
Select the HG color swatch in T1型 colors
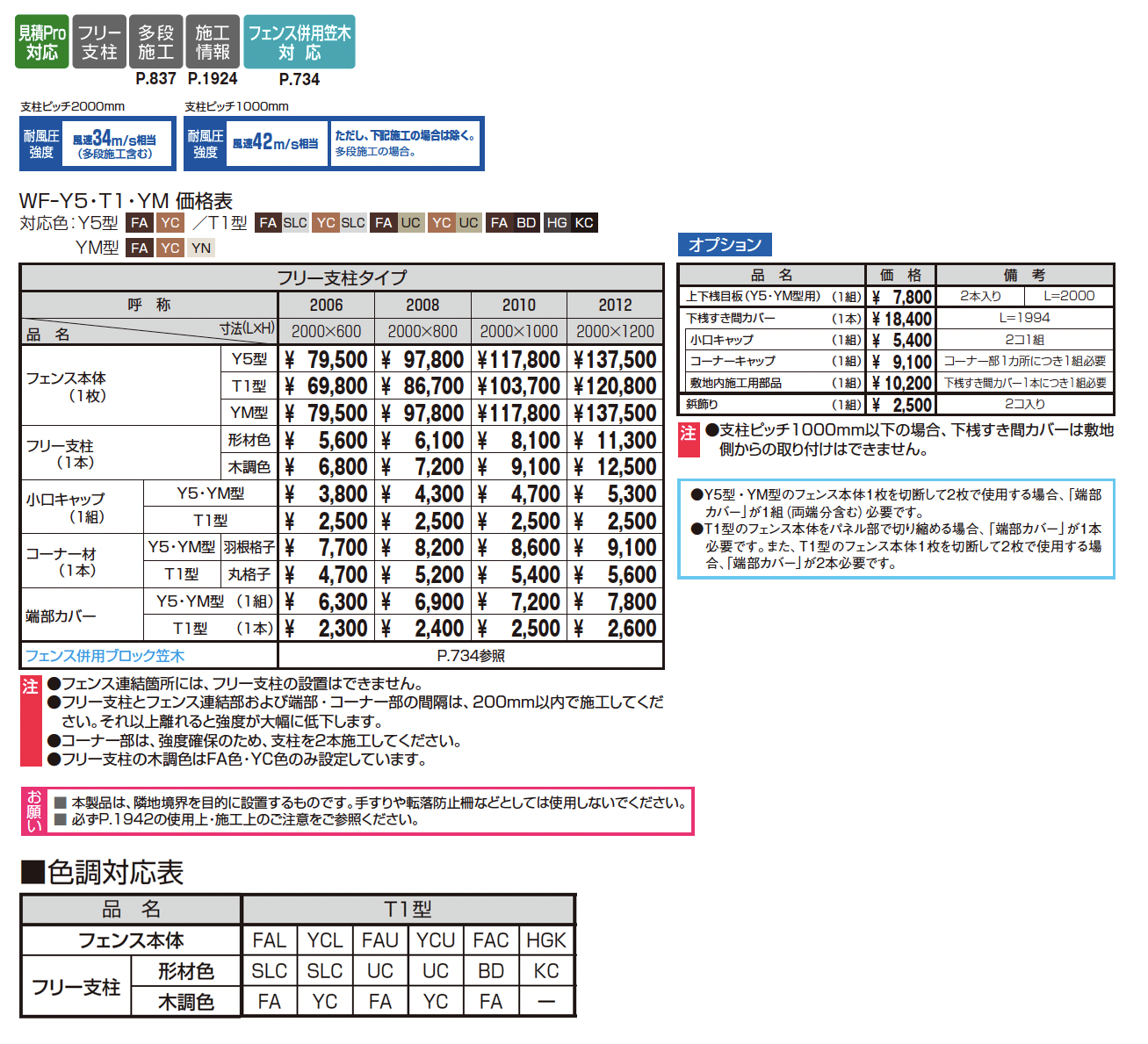pyautogui.click(x=557, y=223)
